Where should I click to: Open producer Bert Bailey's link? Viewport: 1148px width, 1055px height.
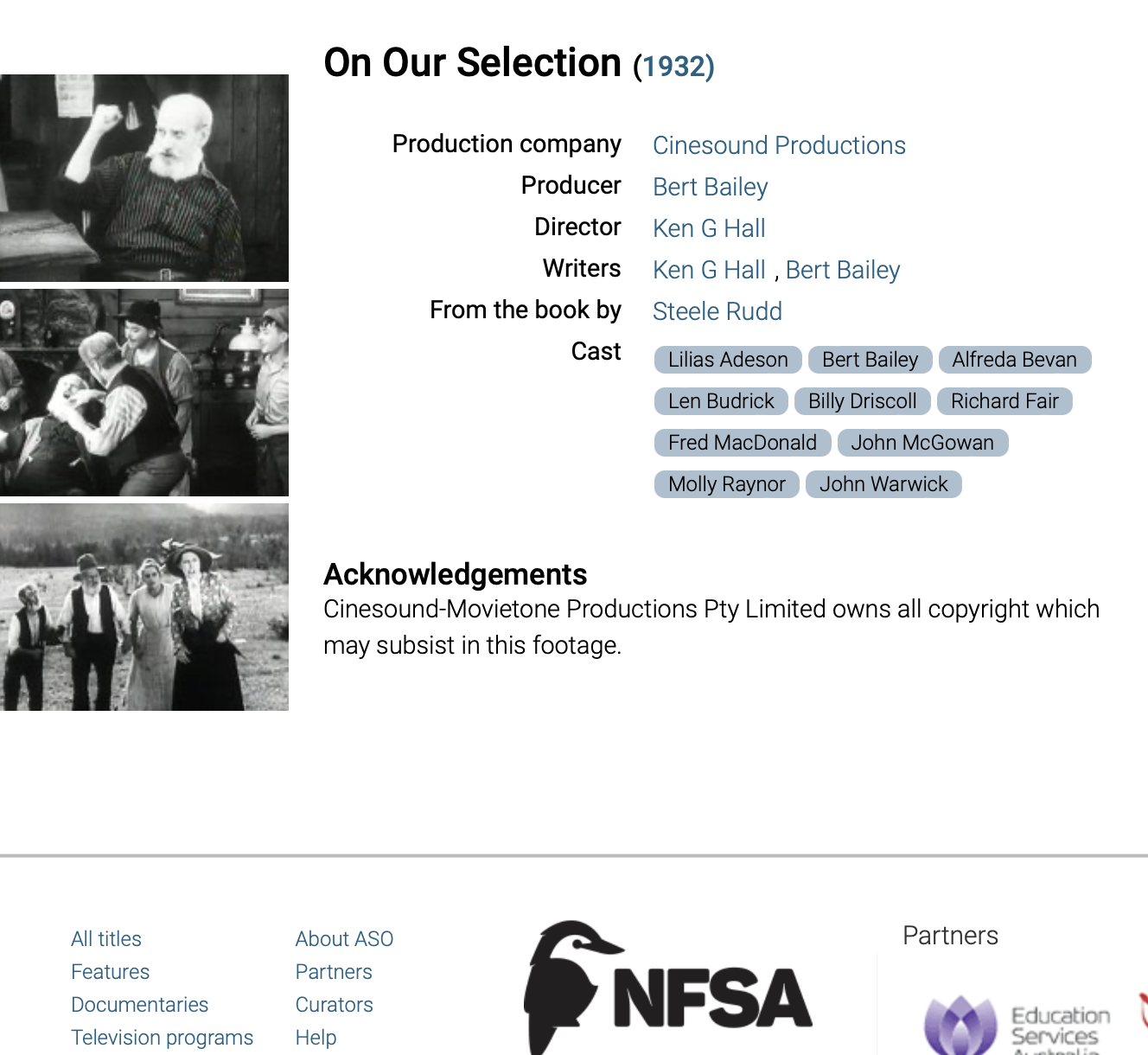point(711,187)
